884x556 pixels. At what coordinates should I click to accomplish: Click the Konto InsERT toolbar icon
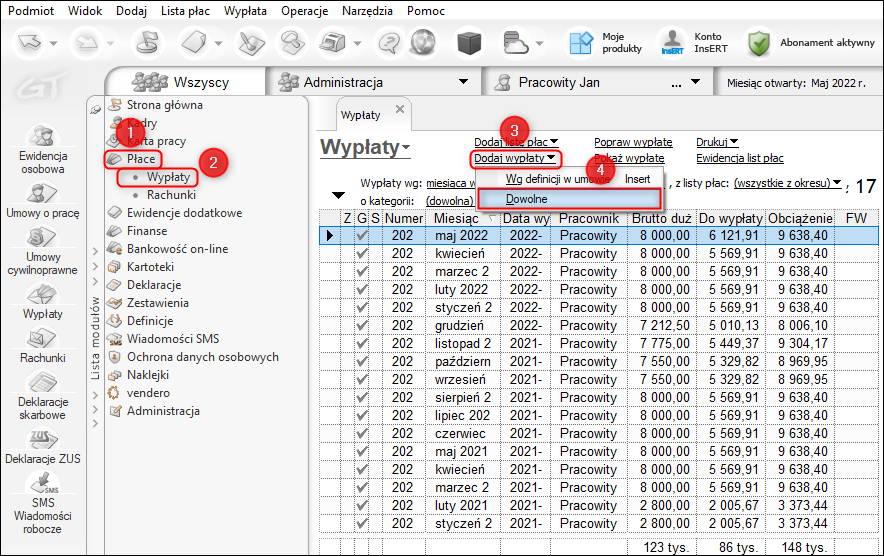(671, 42)
